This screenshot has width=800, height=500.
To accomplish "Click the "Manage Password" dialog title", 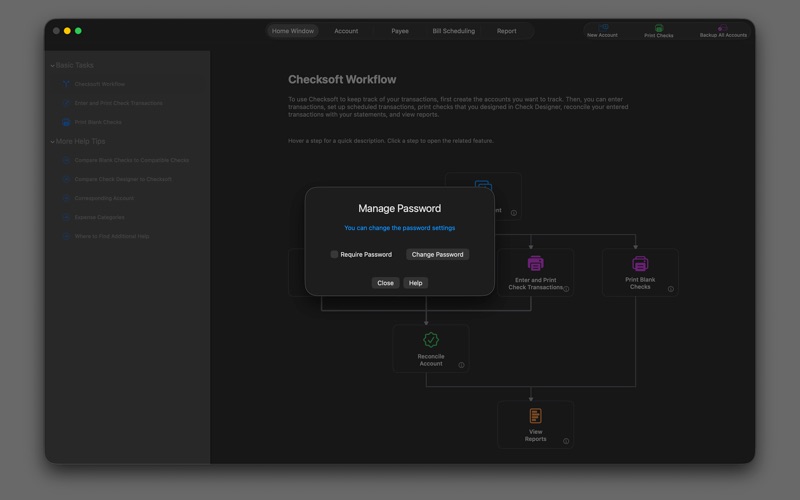I will pos(399,208).
